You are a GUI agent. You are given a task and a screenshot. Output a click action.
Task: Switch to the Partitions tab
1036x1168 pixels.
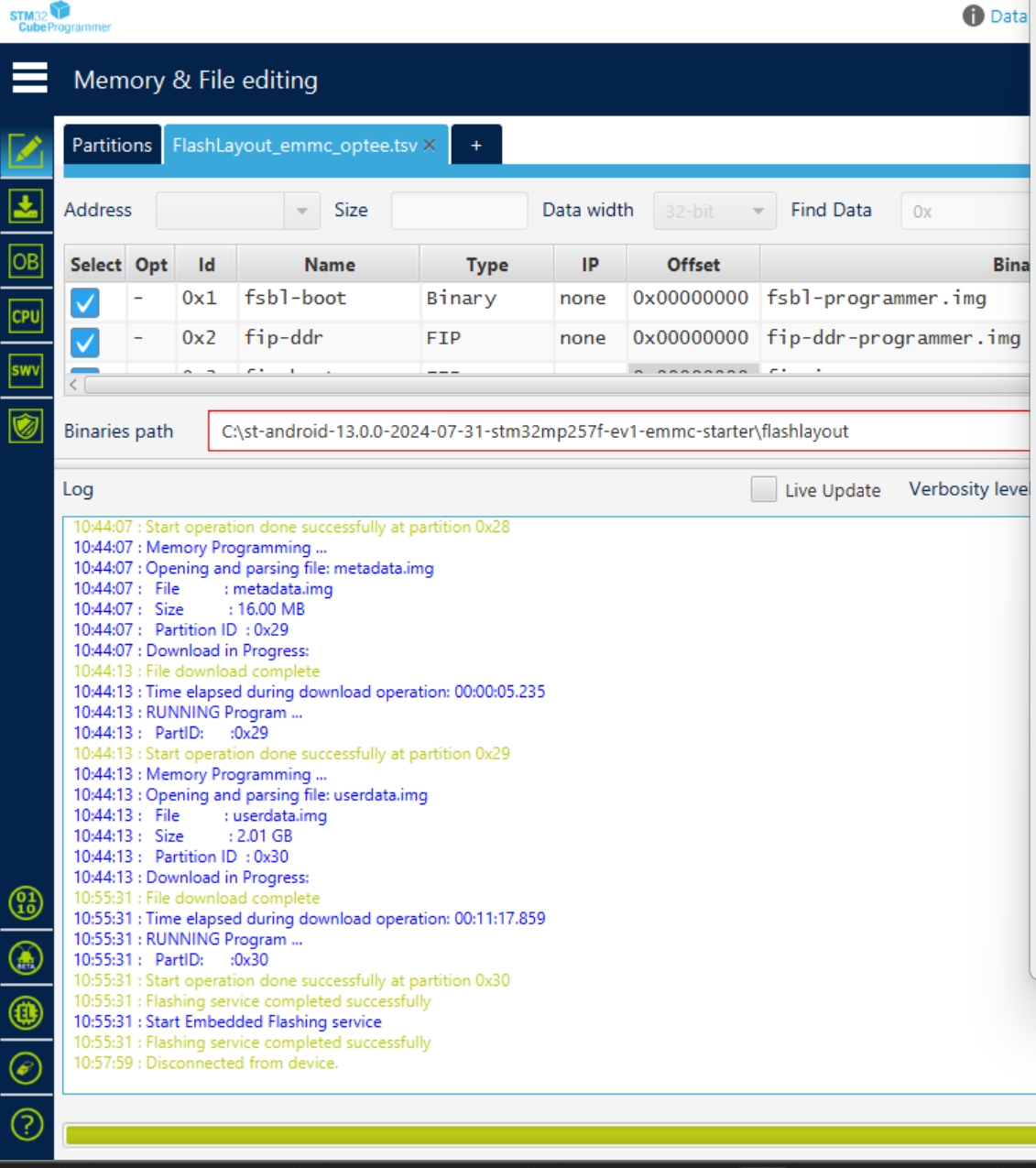pyautogui.click(x=110, y=144)
